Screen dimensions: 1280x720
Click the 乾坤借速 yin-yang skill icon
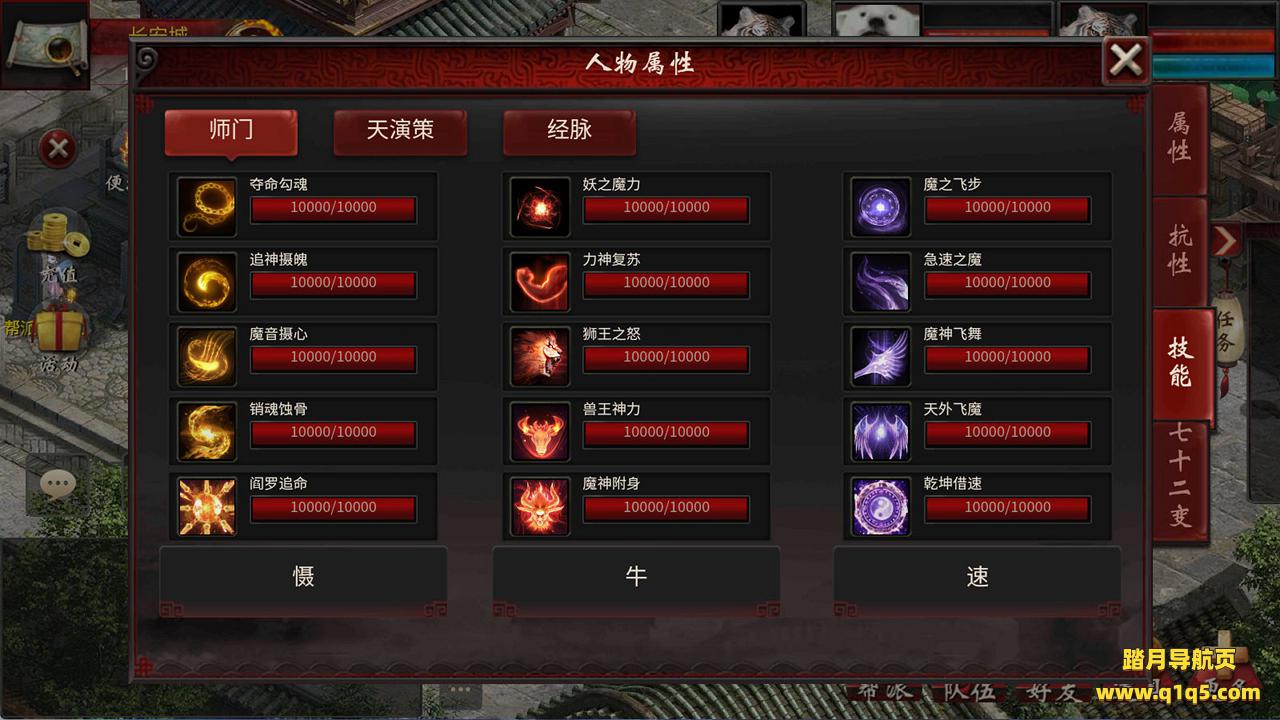(x=881, y=507)
